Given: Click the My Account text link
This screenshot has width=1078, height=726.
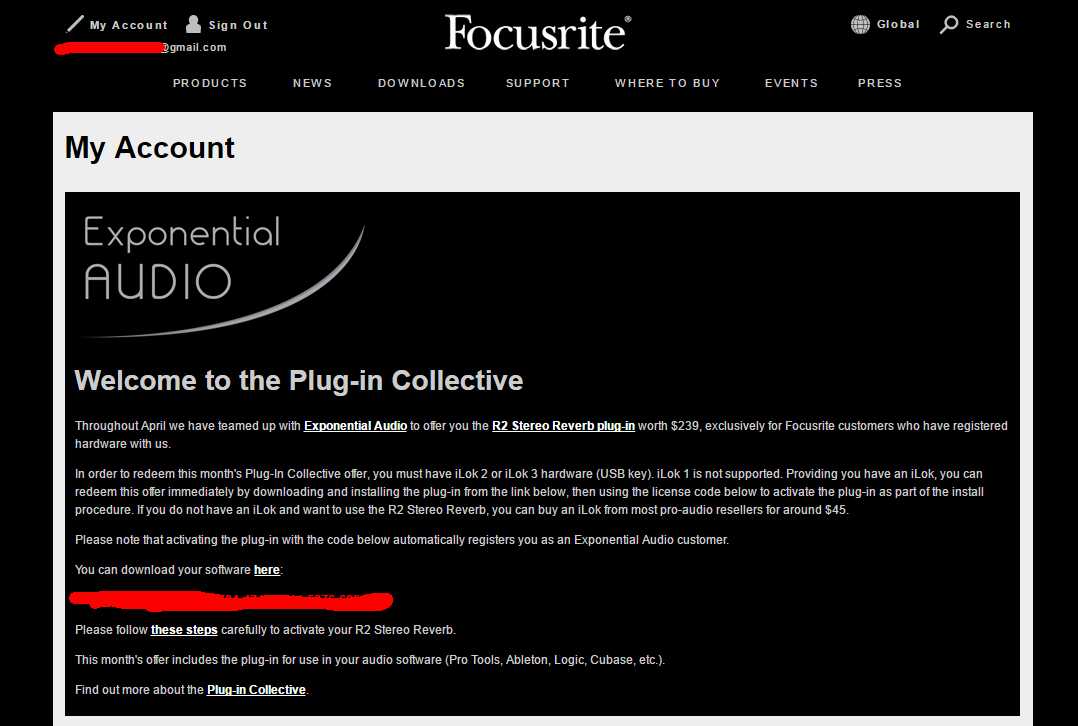Looking at the screenshot, I should tap(129, 25).
